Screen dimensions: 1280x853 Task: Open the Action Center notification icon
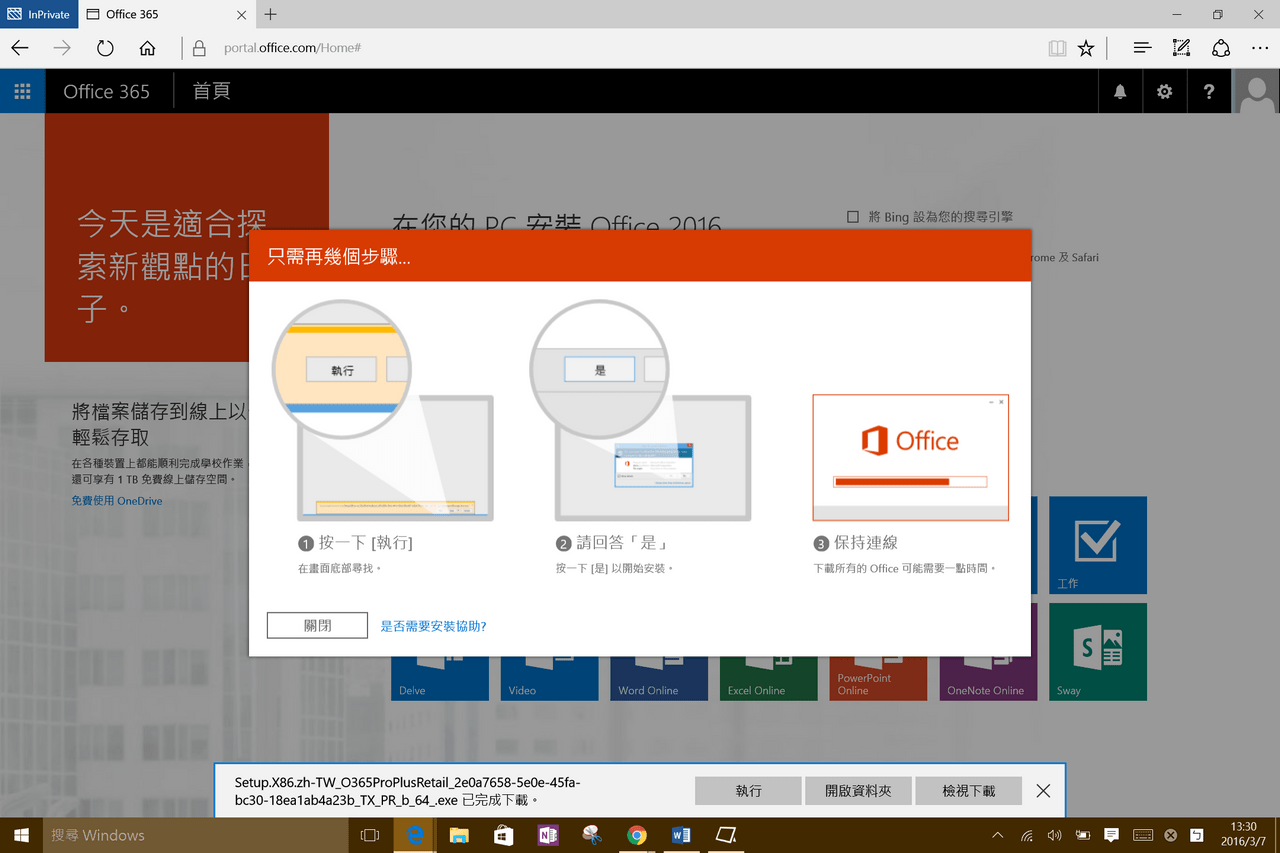point(1111,835)
